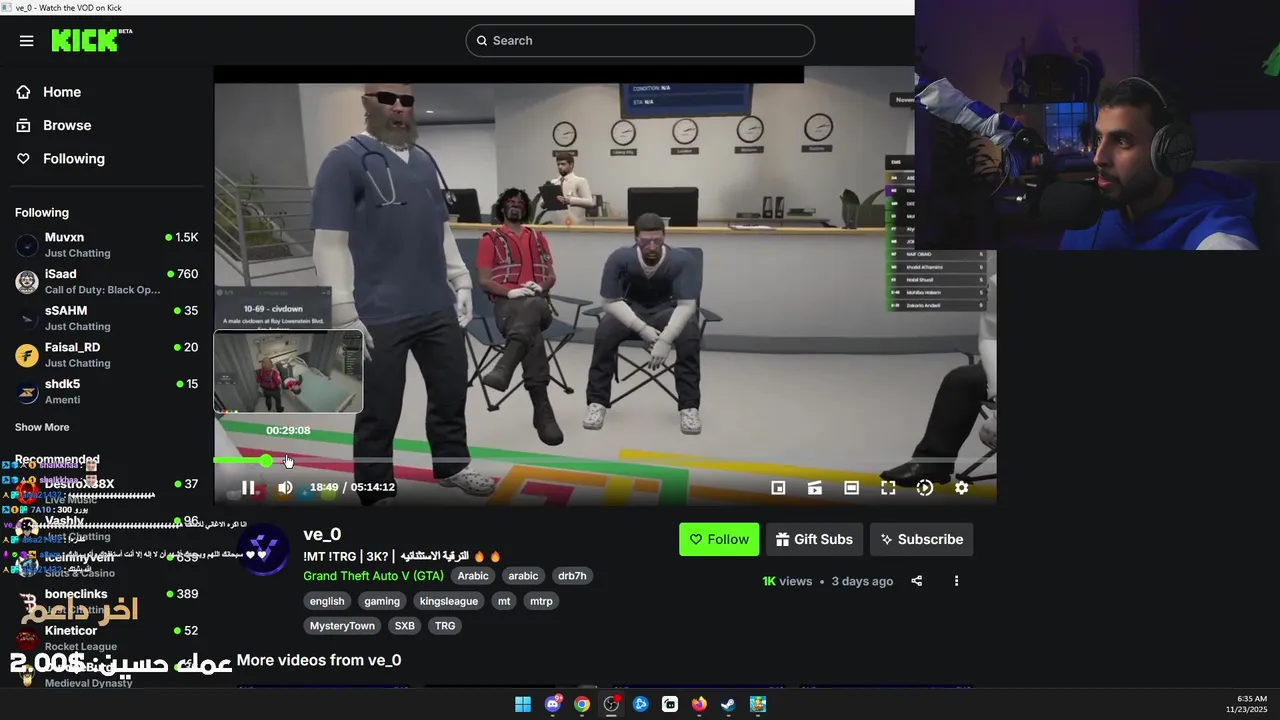This screenshot has width=1280, height=720.
Task: Open Gift Subs for ve_0
Action: (814, 539)
